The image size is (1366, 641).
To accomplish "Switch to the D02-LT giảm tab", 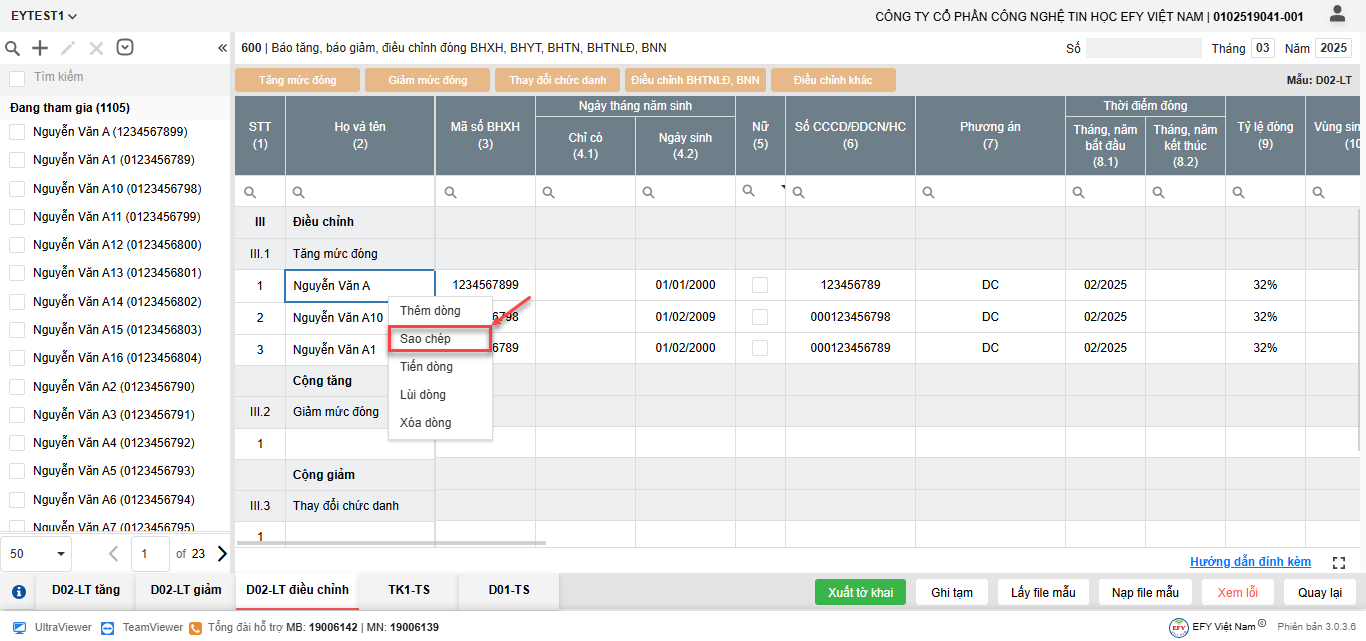I will pyautogui.click(x=186, y=590).
